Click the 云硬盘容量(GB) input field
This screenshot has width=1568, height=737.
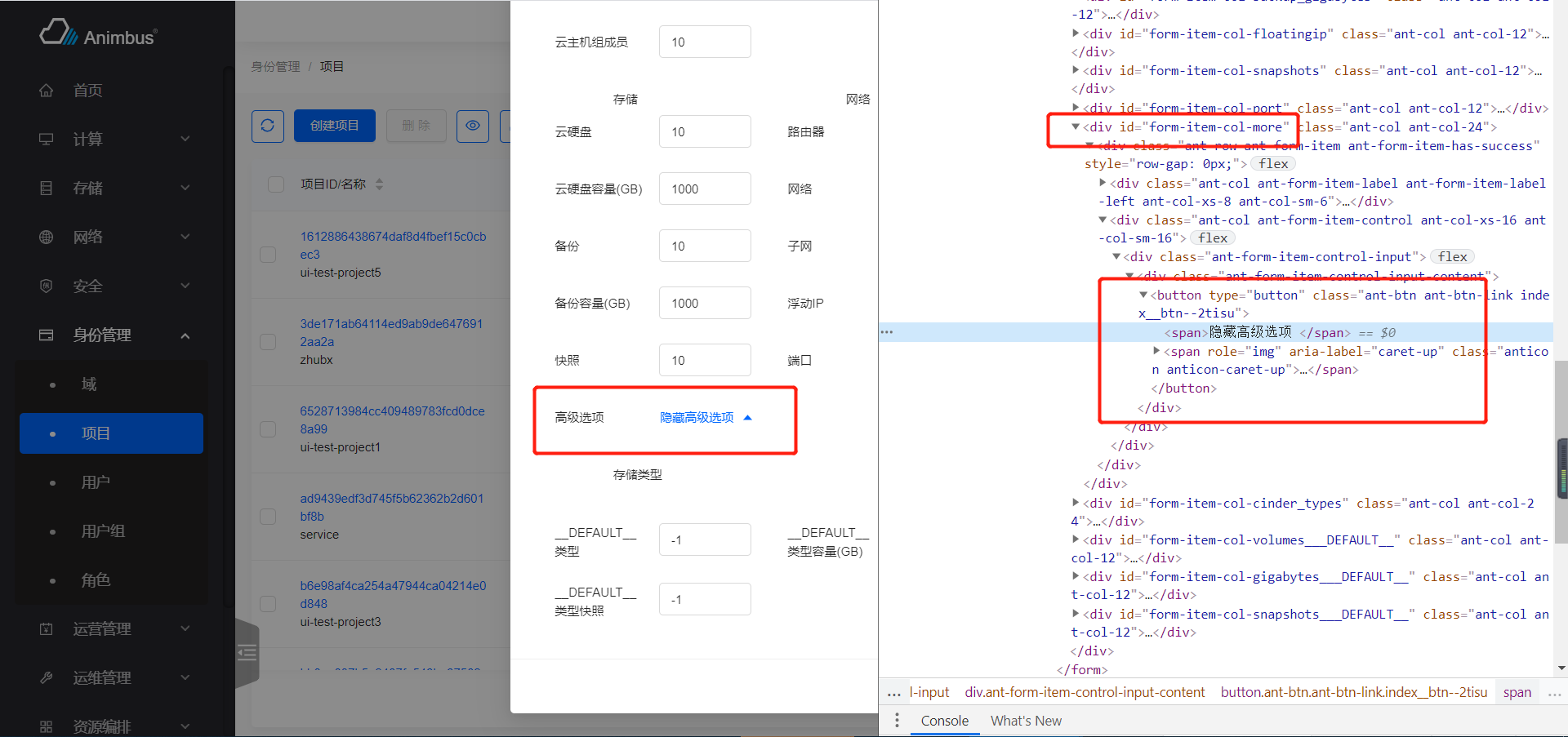(704, 189)
